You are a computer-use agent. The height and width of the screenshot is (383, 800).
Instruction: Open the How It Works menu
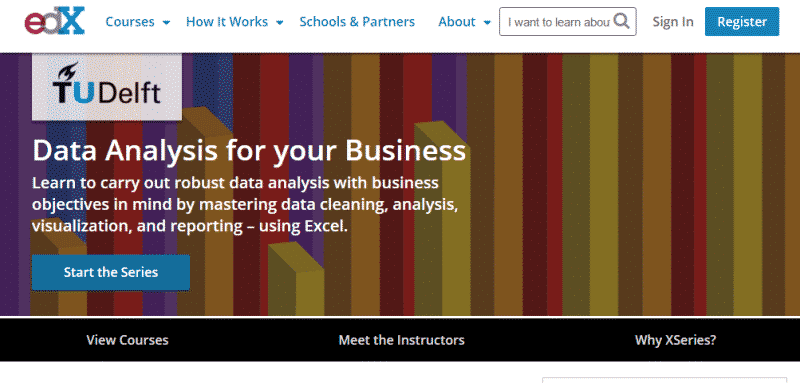tap(227, 21)
